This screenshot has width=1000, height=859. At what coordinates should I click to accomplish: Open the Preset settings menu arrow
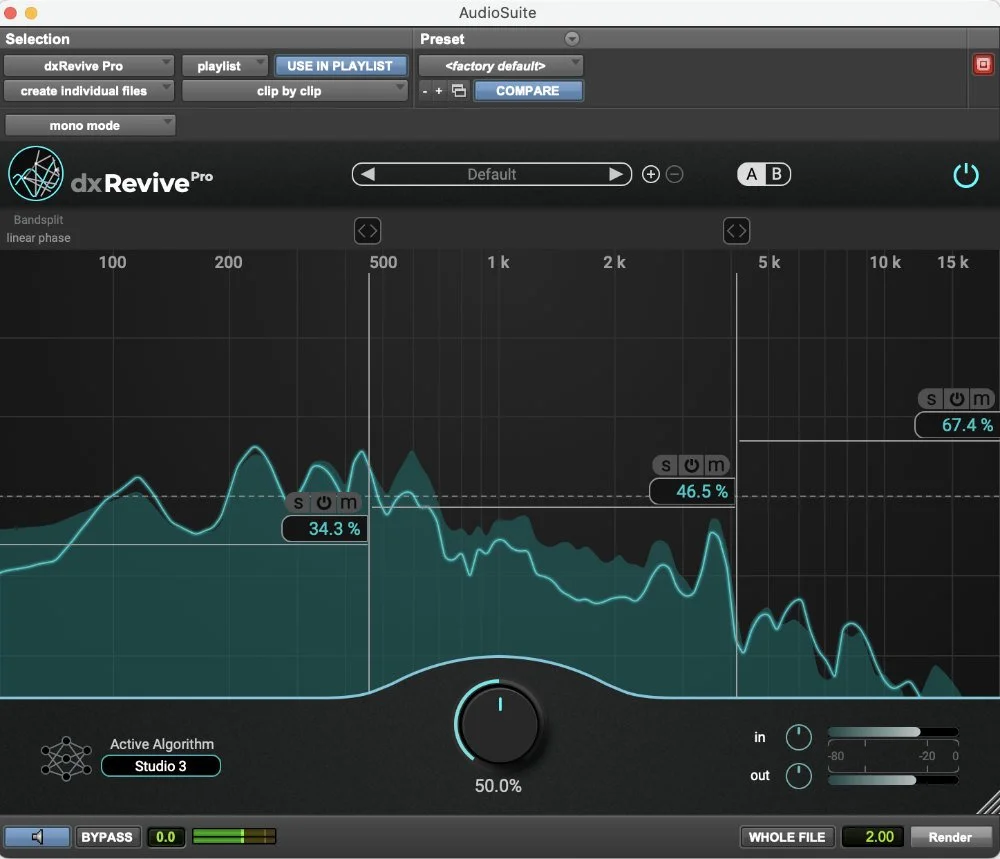[x=572, y=39]
